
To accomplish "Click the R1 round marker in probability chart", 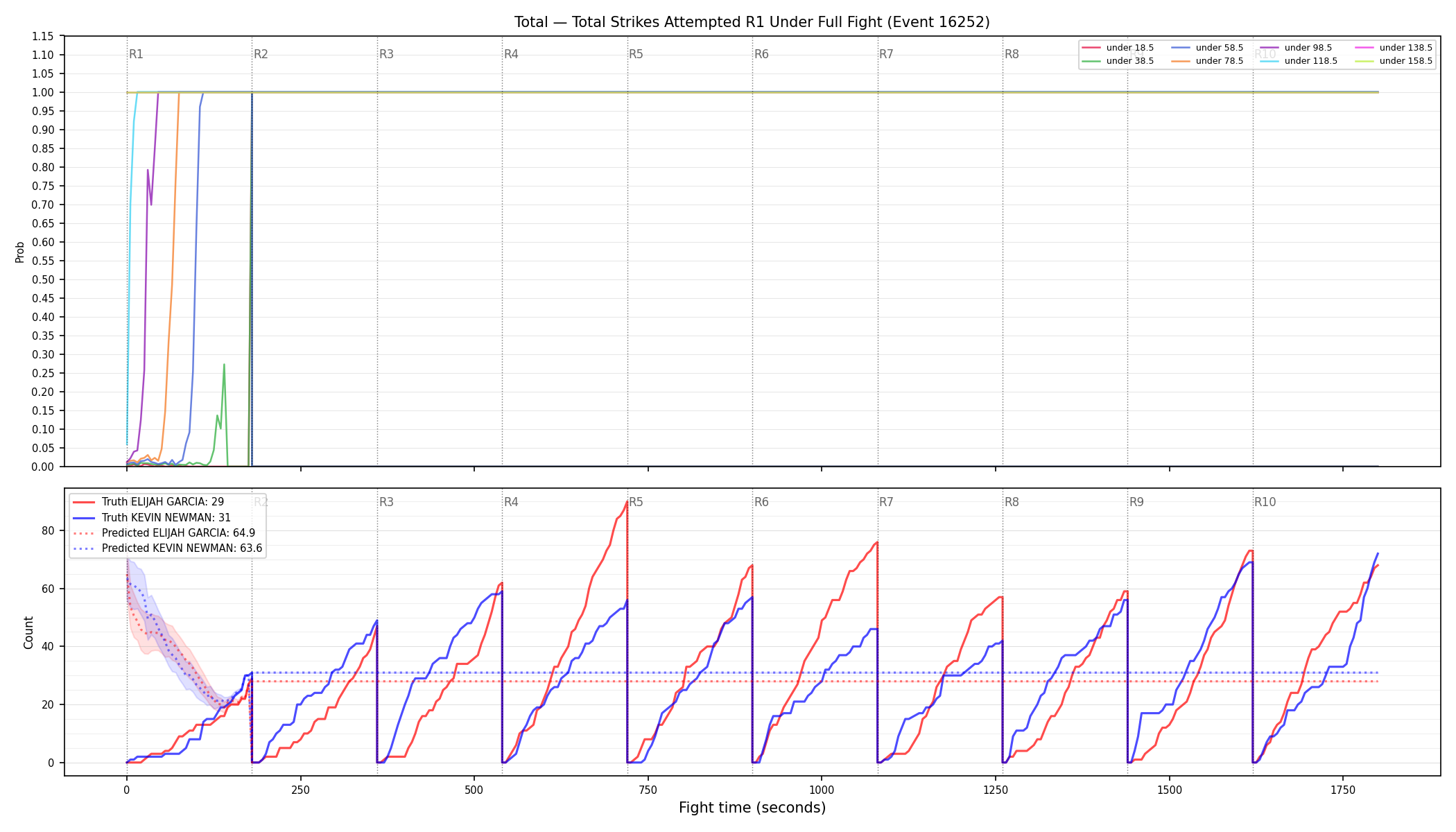I will pos(136,54).
